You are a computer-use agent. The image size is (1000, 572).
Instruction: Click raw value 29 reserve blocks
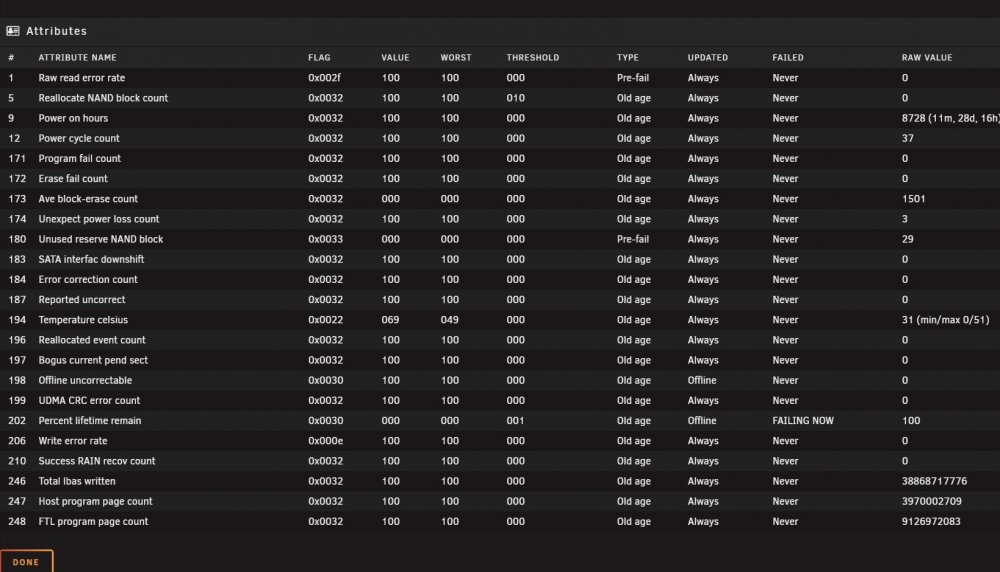click(908, 239)
